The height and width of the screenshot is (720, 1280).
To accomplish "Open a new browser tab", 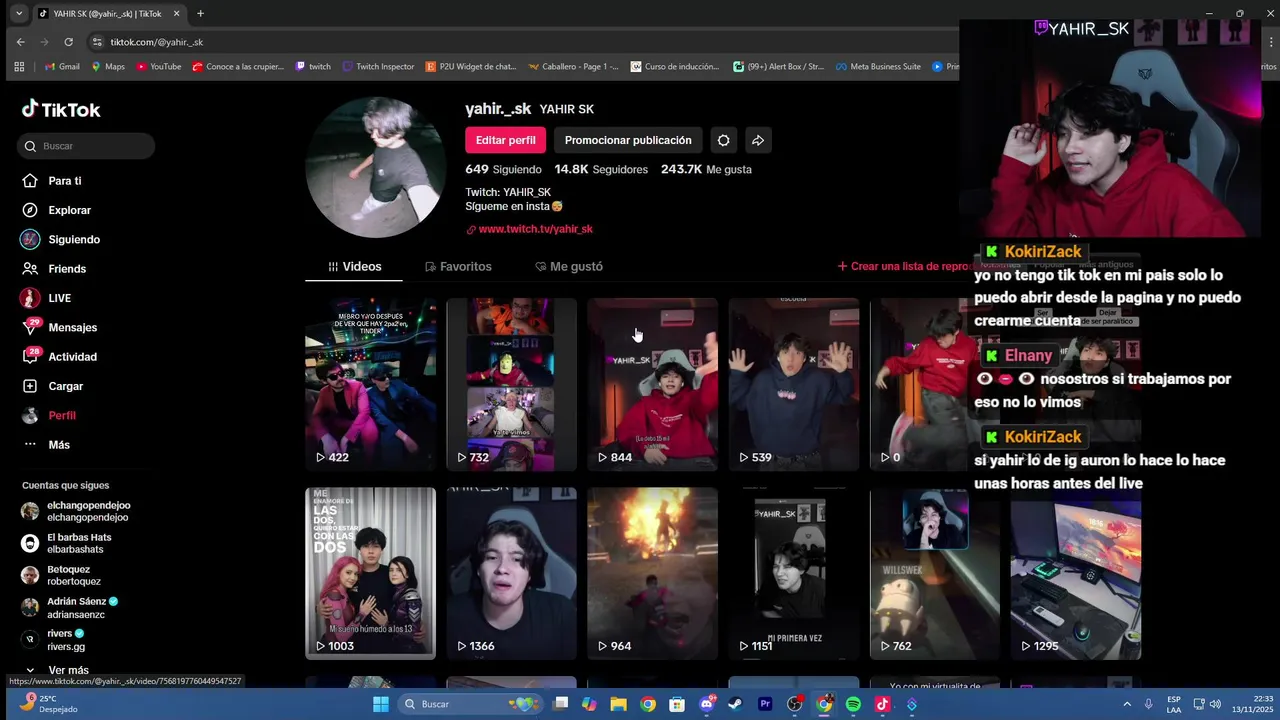I will pos(200,14).
